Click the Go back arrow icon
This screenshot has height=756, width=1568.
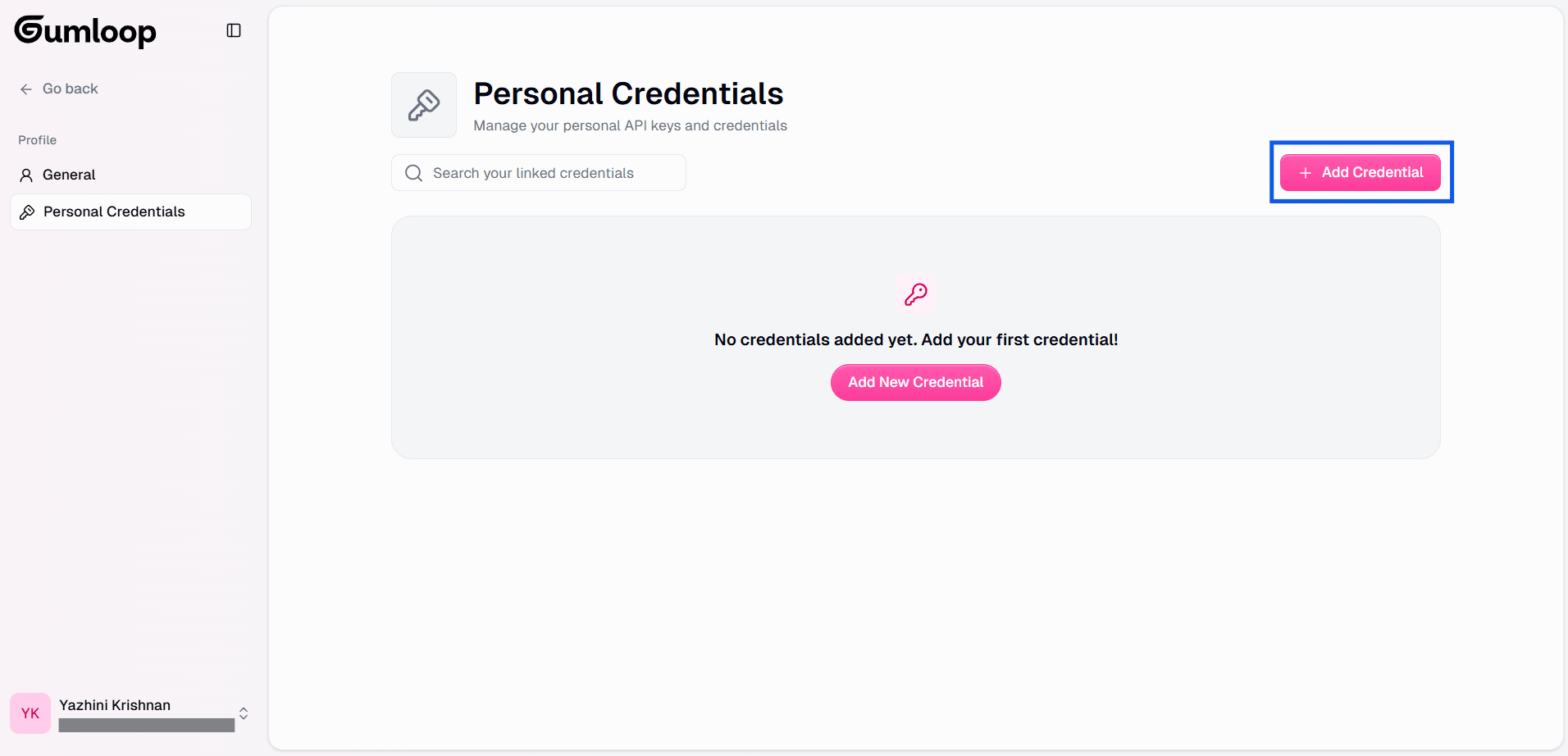pos(26,89)
